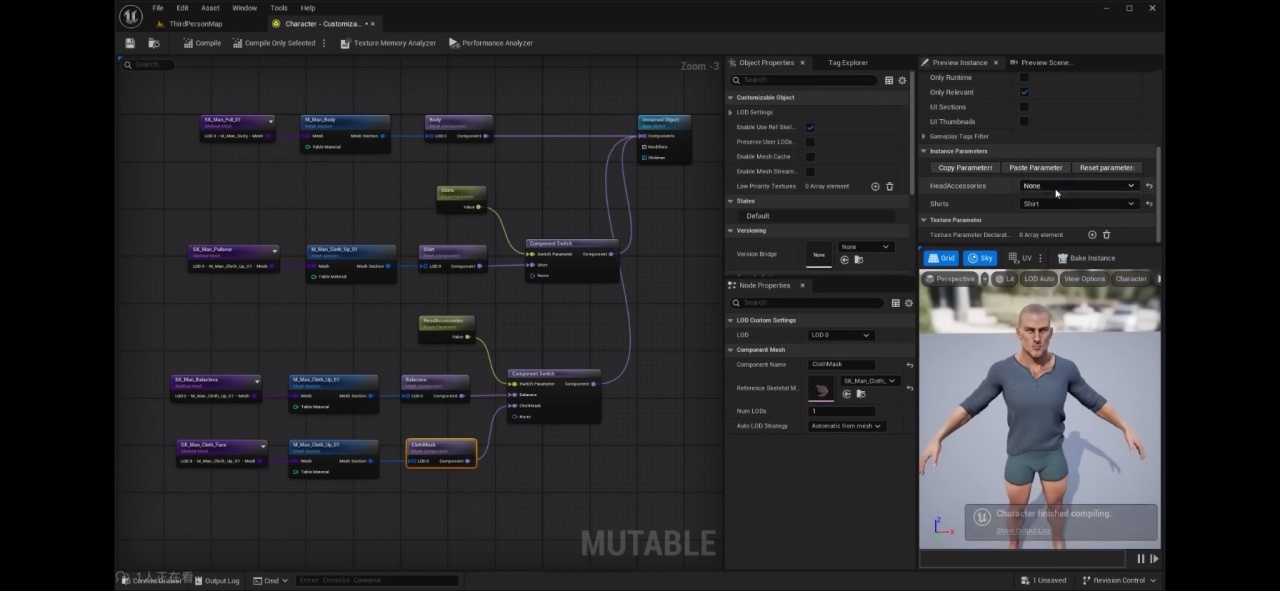The width and height of the screenshot is (1280, 591).
Task: Click the Copy Parameters button
Action: point(965,168)
